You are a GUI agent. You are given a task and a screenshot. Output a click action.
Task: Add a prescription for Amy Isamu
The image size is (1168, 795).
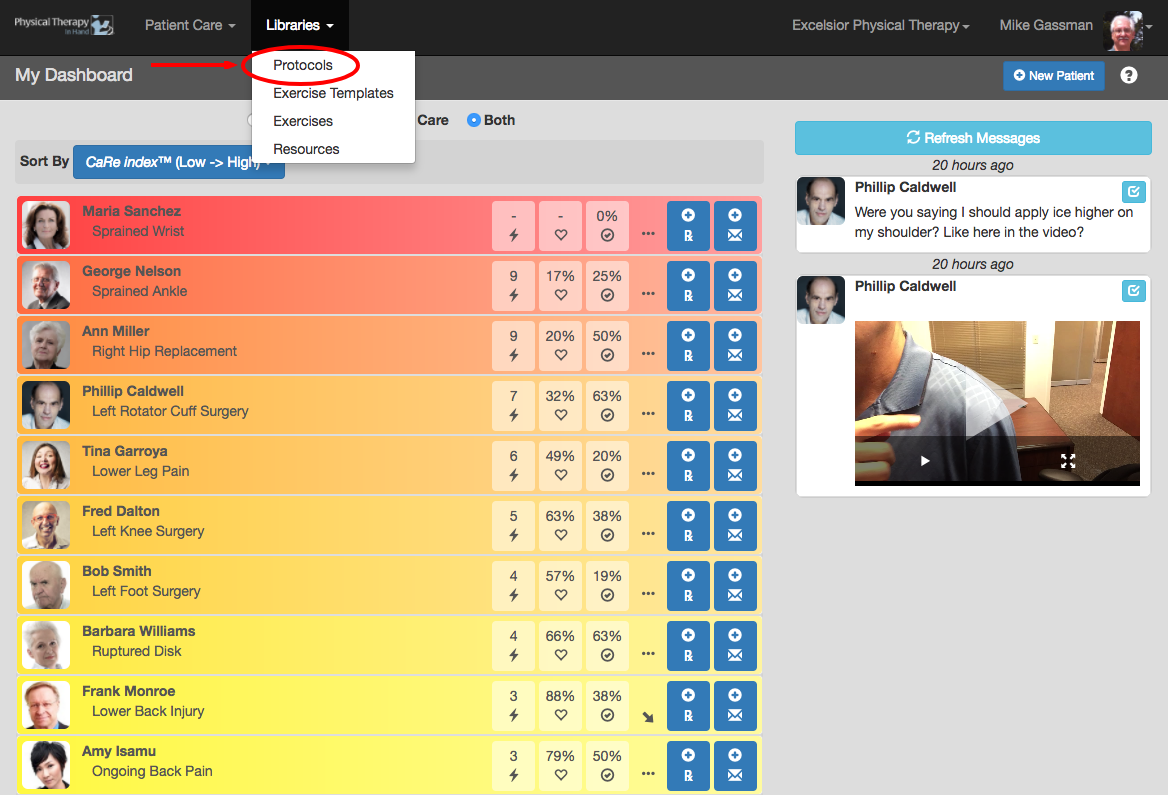(x=688, y=766)
